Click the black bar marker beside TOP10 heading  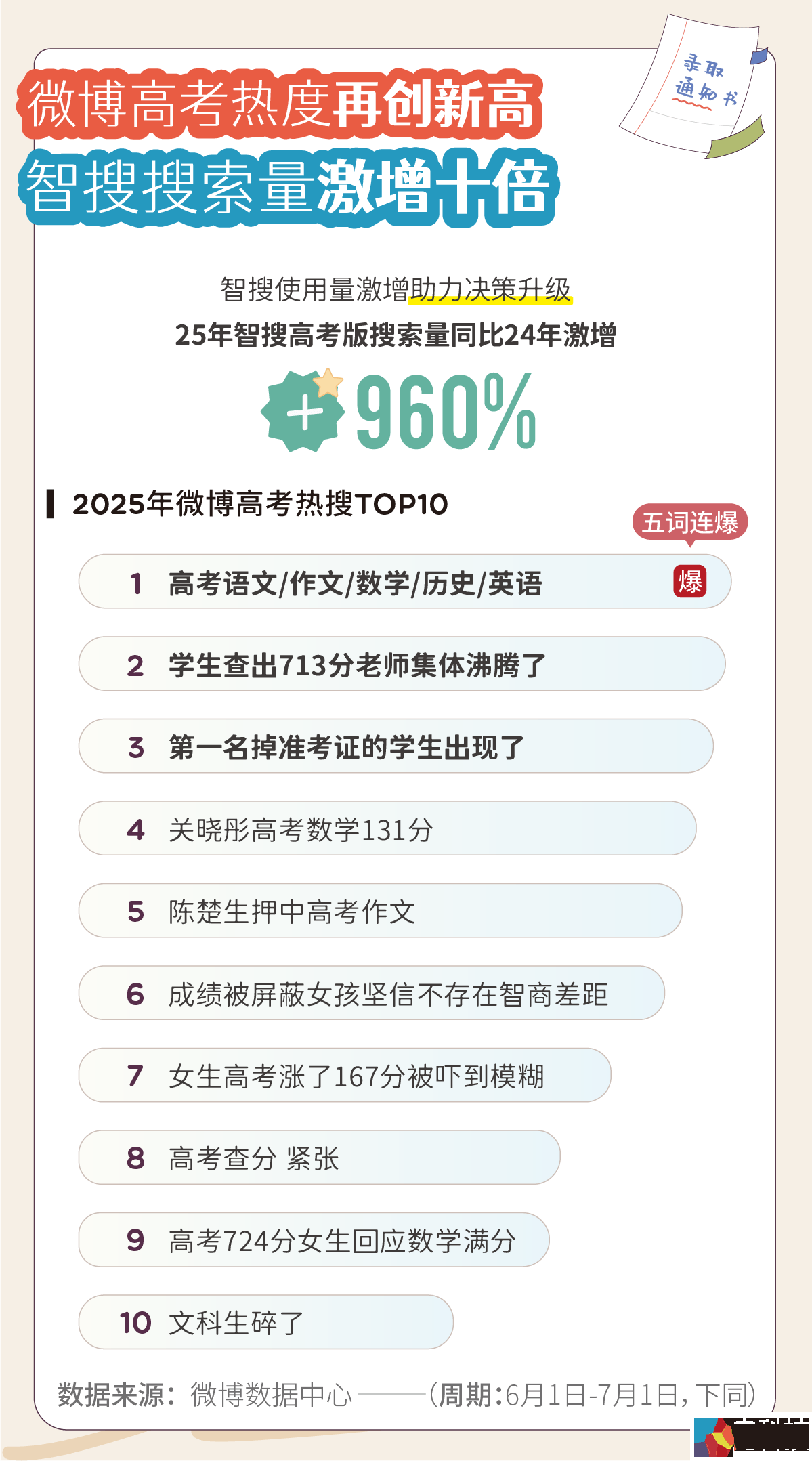click(x=50, y=504)
